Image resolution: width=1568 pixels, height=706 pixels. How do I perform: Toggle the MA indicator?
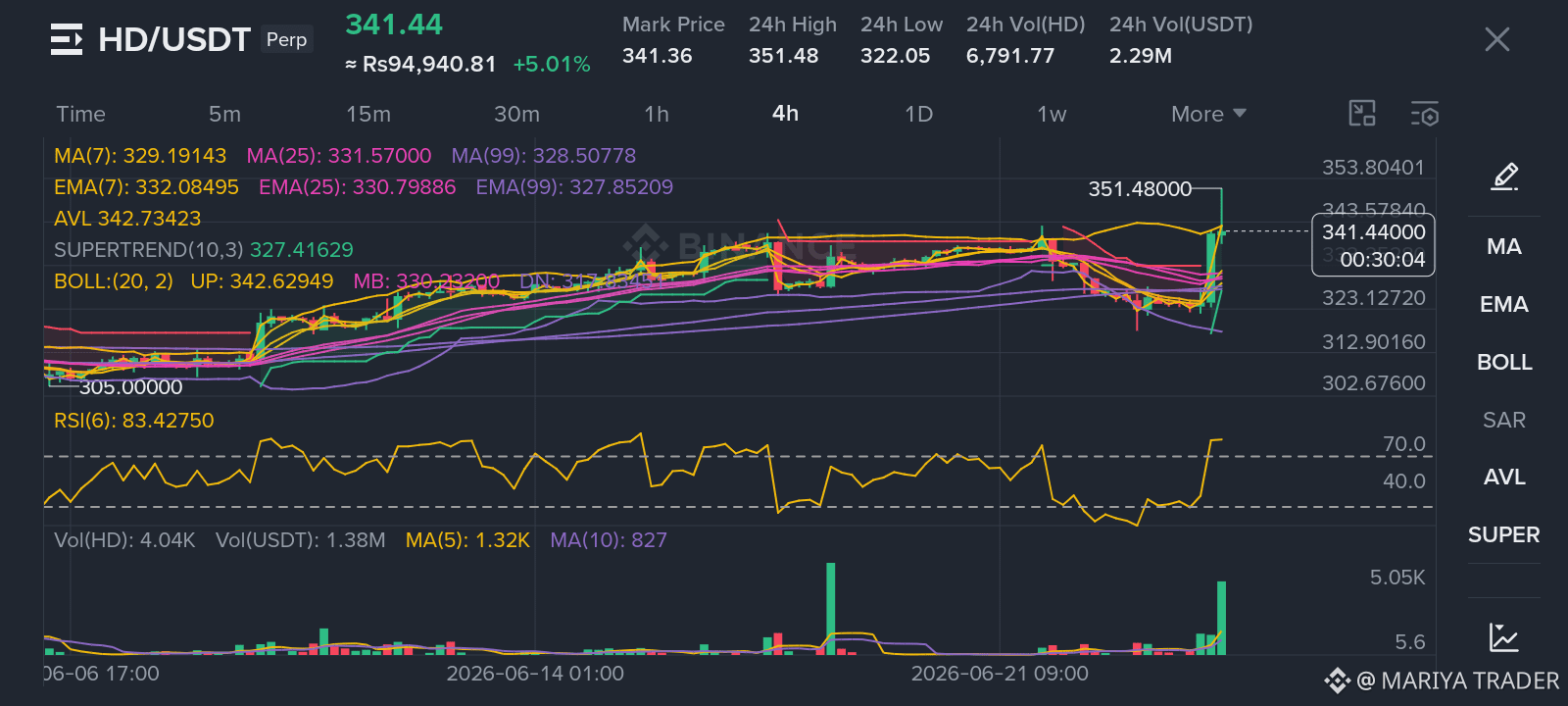tap(1504, 246)
